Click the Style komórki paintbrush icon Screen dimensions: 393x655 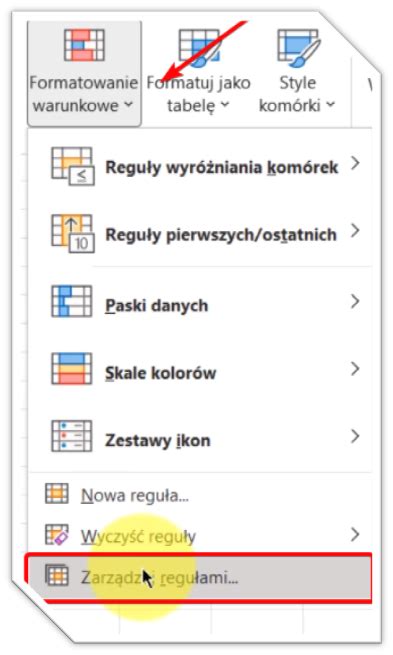tap(298, 48)
